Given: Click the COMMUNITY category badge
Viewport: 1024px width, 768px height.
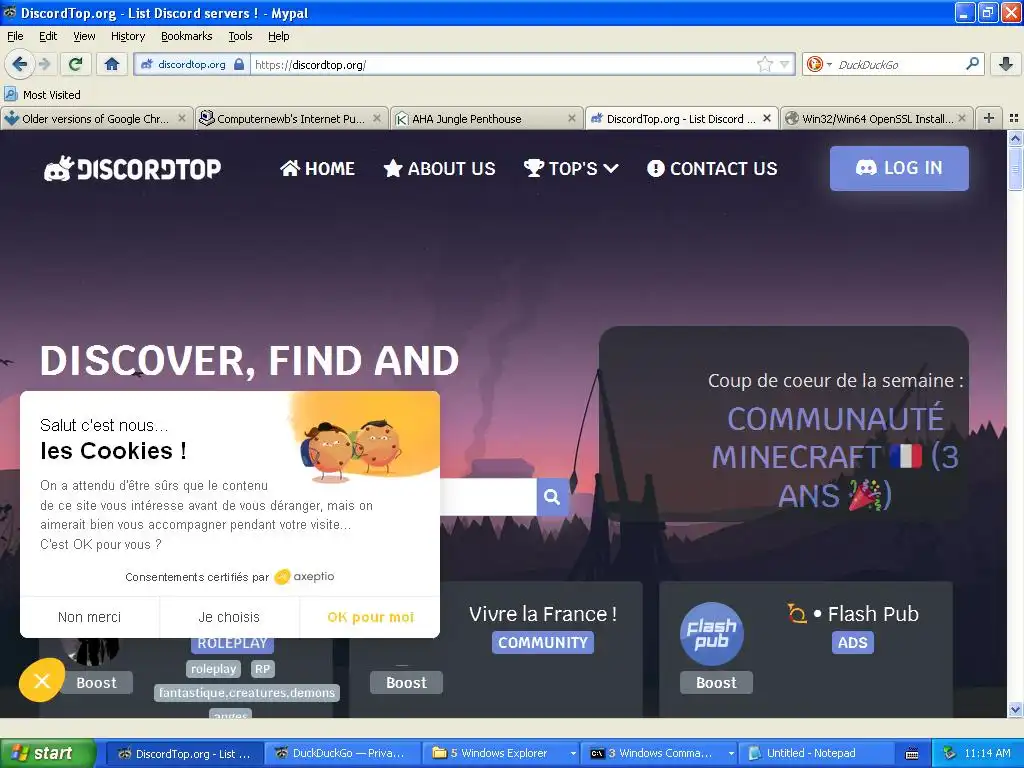Looking at the screenshot, I should (x=543, y=643).
